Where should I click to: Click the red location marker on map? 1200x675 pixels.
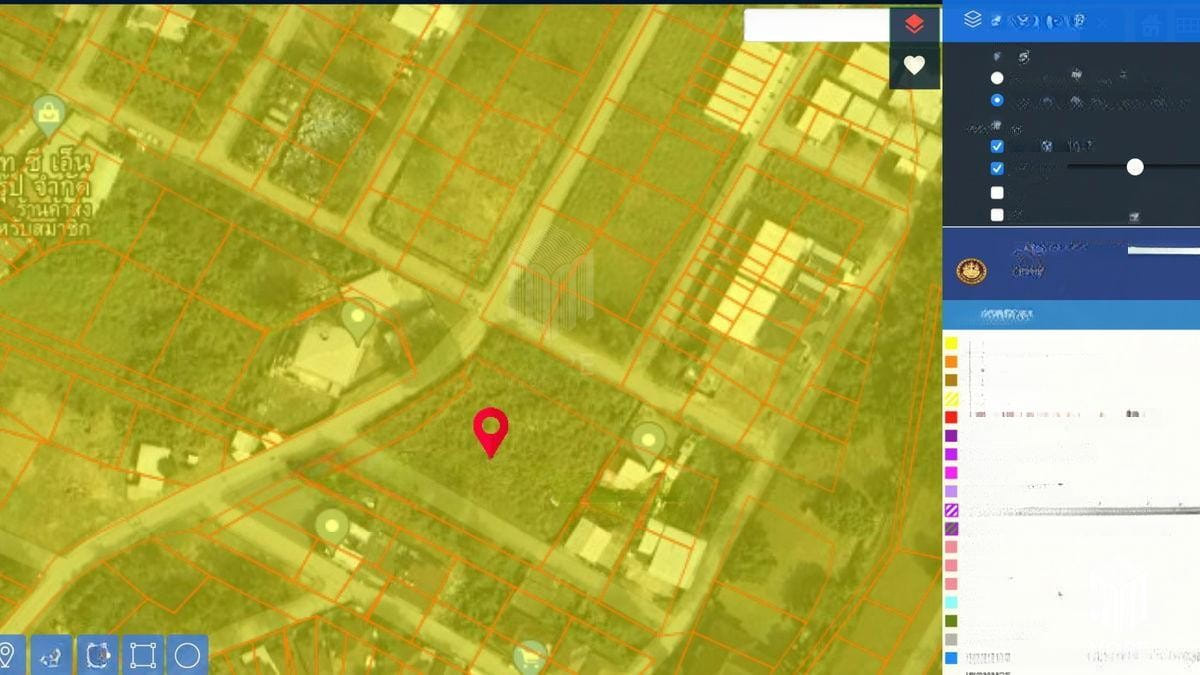point(490,430)
